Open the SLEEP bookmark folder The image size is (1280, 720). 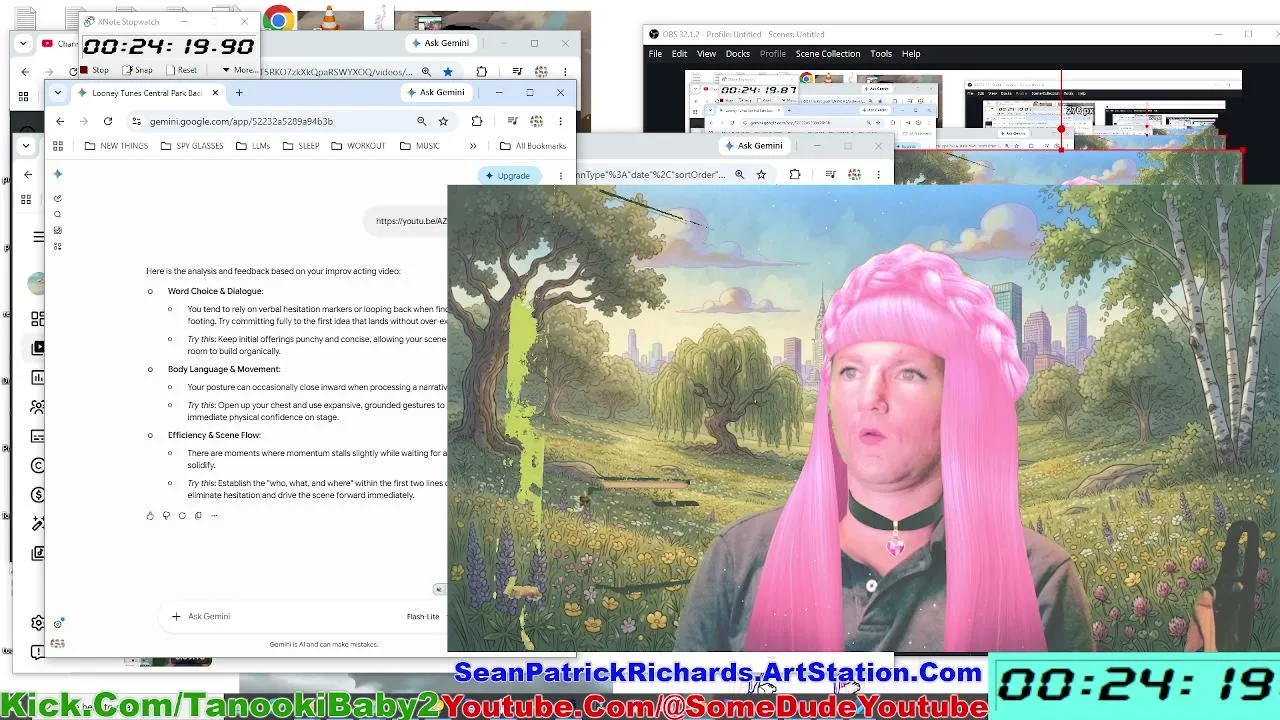[x=301, y=146]
